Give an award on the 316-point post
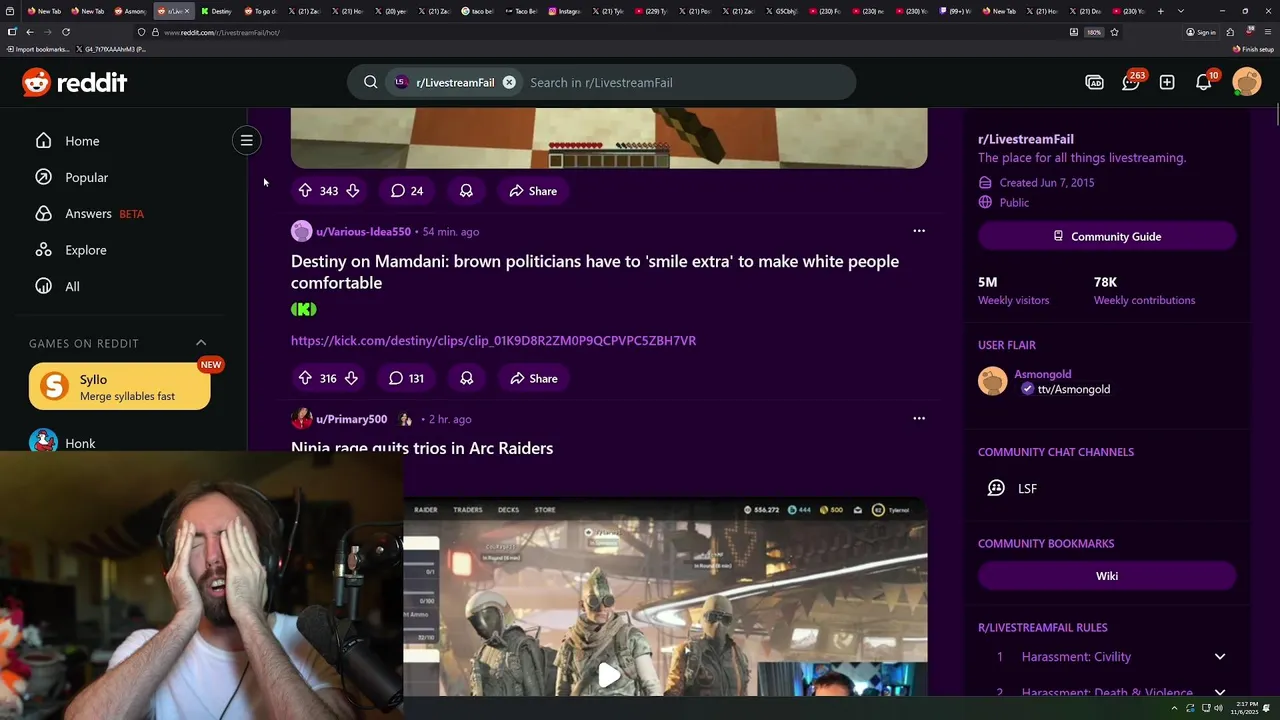The height and width of the screenshot is (720, 1280). (466, 378)
